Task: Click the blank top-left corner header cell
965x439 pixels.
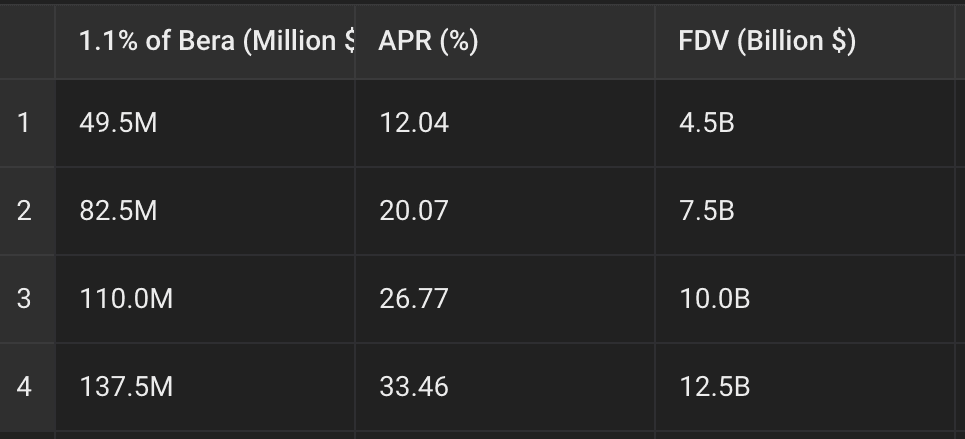Action: tap(27, 42)
